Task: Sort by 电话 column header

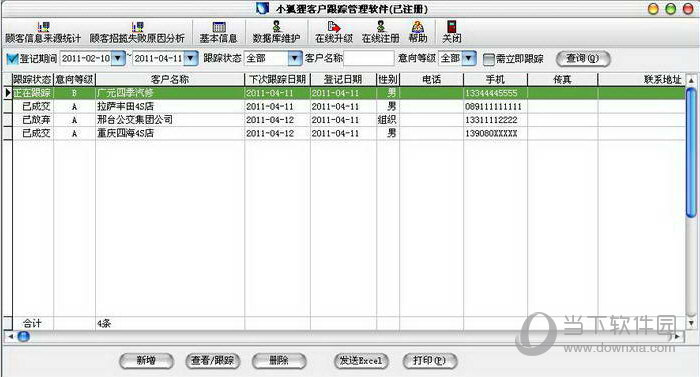Action: 431,80
